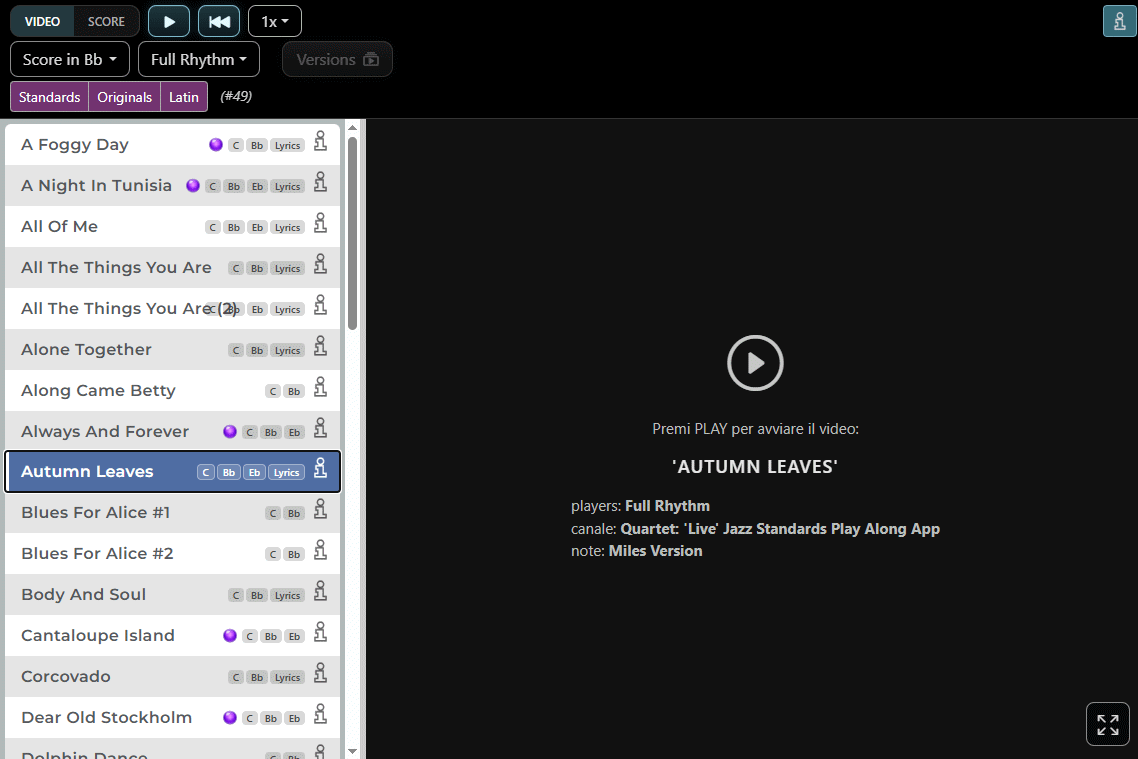The height and width of the screenshot is (759, 1138).
Task: Click the rewind to start button
Action: 218,21
